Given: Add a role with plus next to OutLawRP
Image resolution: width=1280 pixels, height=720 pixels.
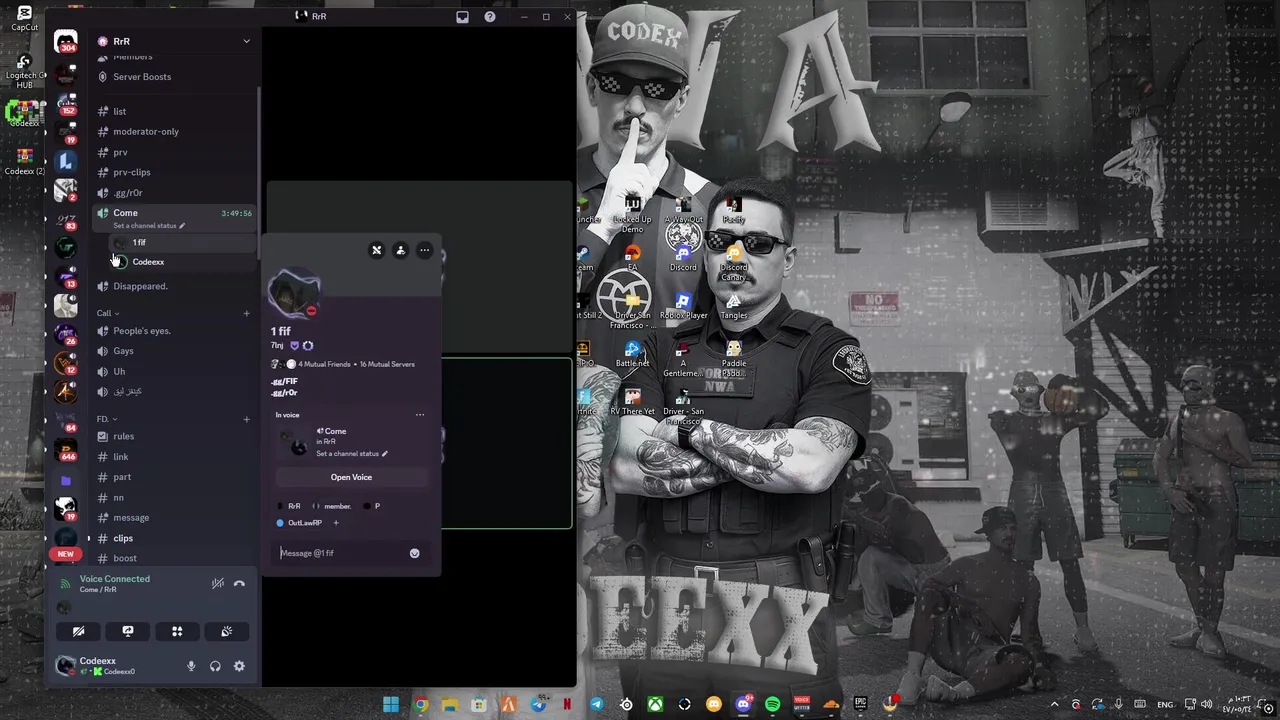Looking at the screenshot, I should tap(336, 523).
